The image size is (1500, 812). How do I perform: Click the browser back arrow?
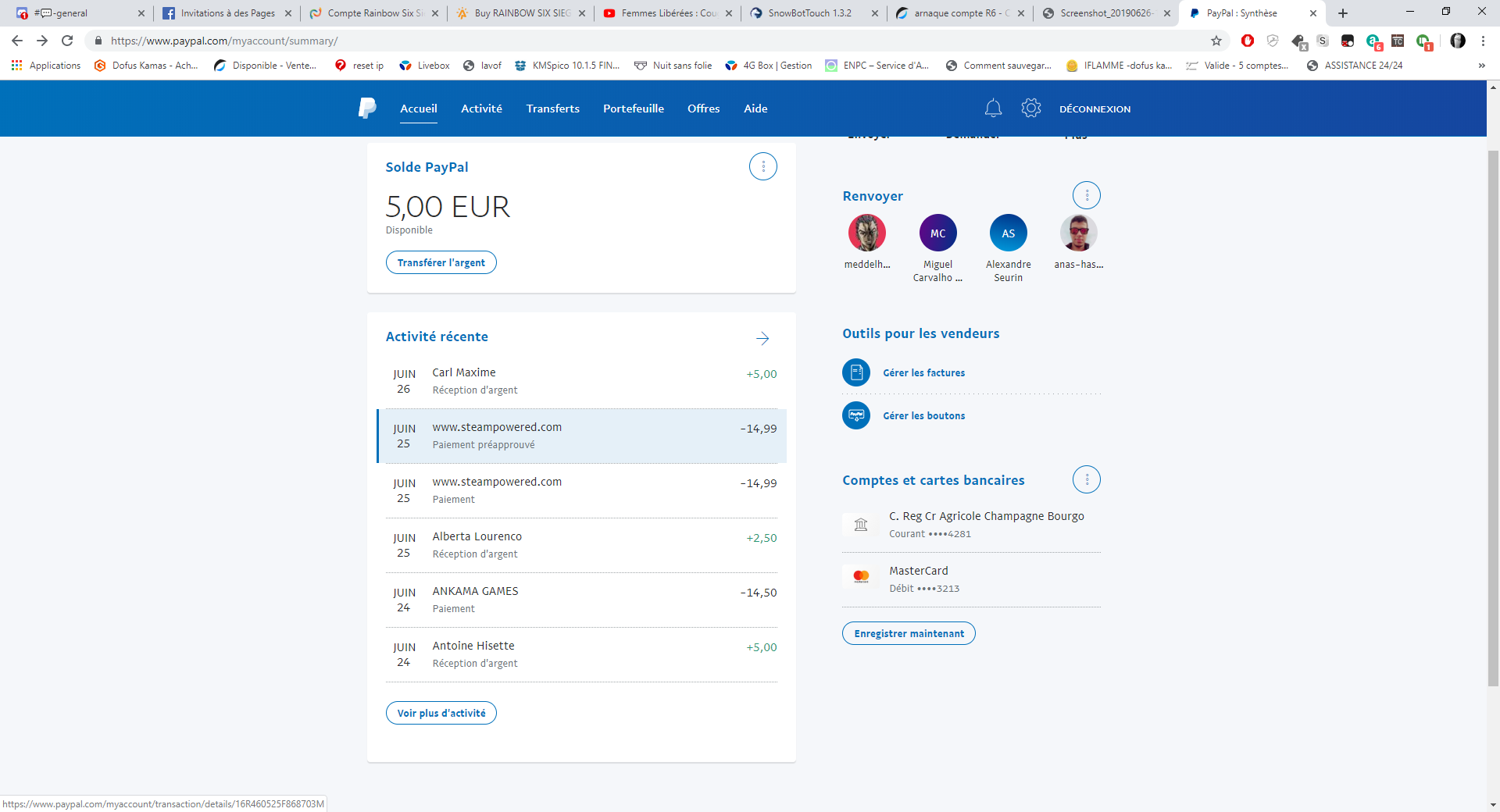pos(17,41)
